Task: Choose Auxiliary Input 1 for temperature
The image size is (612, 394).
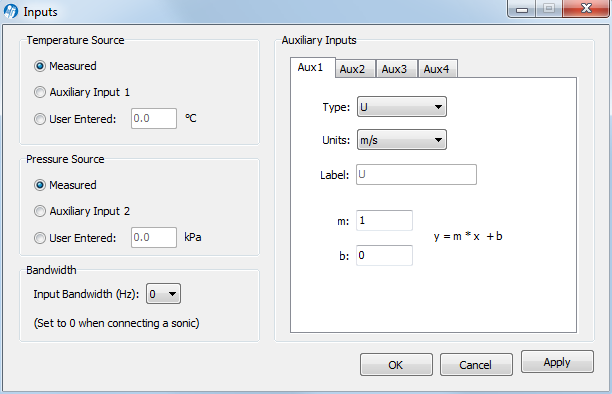Action: 40,92
